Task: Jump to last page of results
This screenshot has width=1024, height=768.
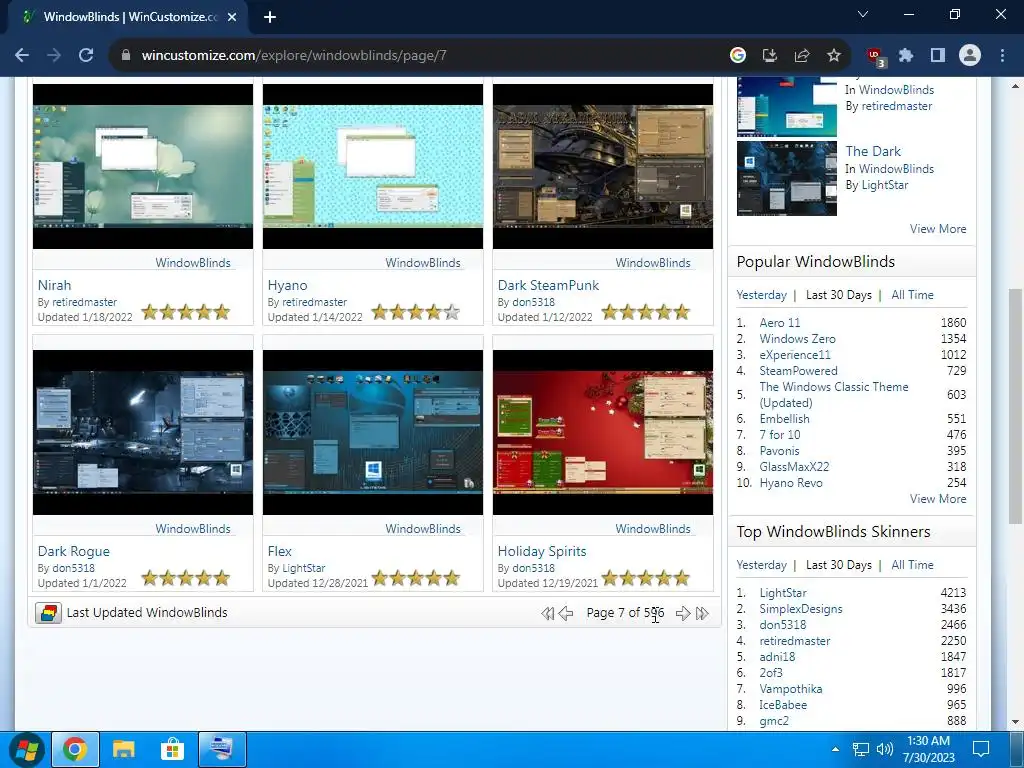Action: 702,613
